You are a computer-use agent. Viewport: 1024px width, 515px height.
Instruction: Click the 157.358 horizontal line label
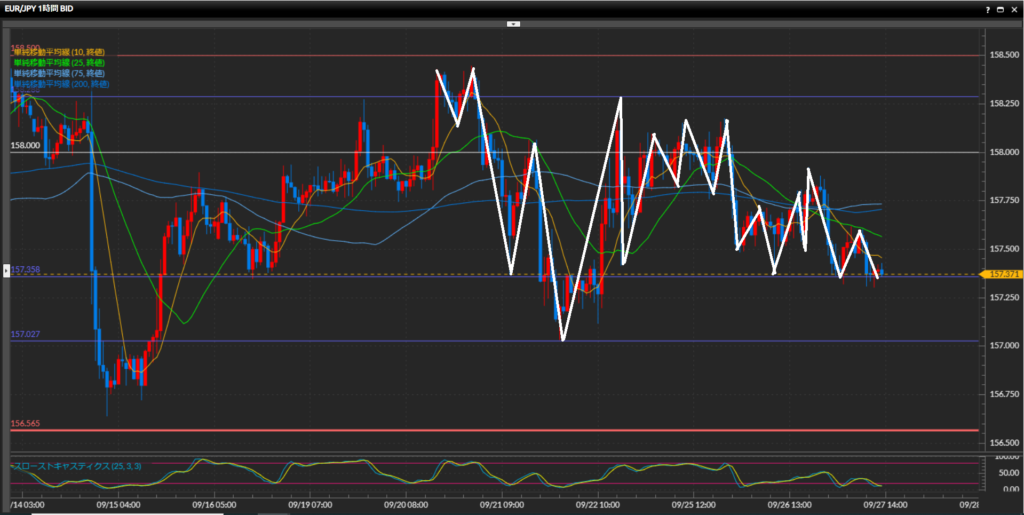pos(25,270)
